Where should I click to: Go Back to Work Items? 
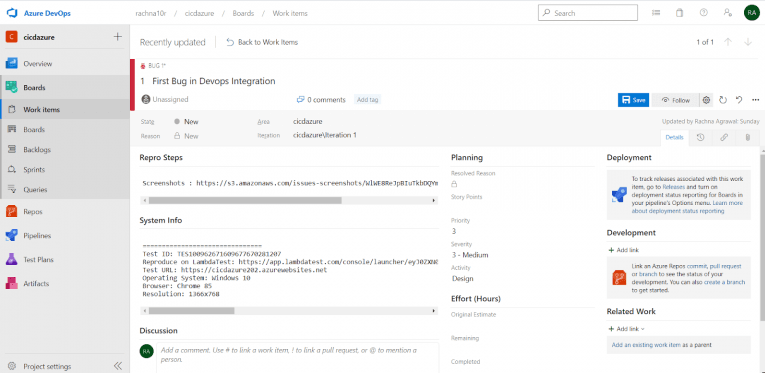[x=262, y=42]
